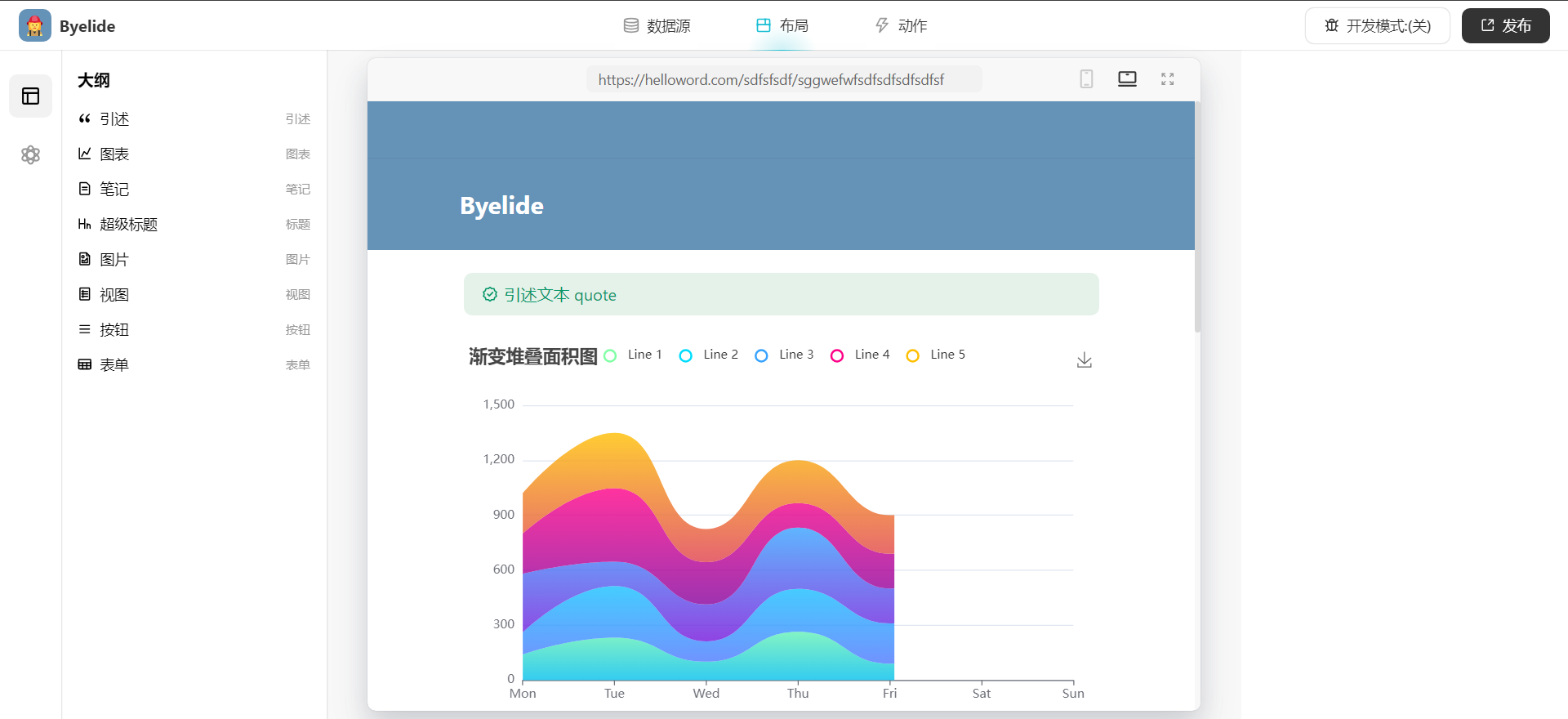Click the view icon beside 视图
Image resolution: width=1568 pixels, height=719 pixels.
(x=84, y=294)
